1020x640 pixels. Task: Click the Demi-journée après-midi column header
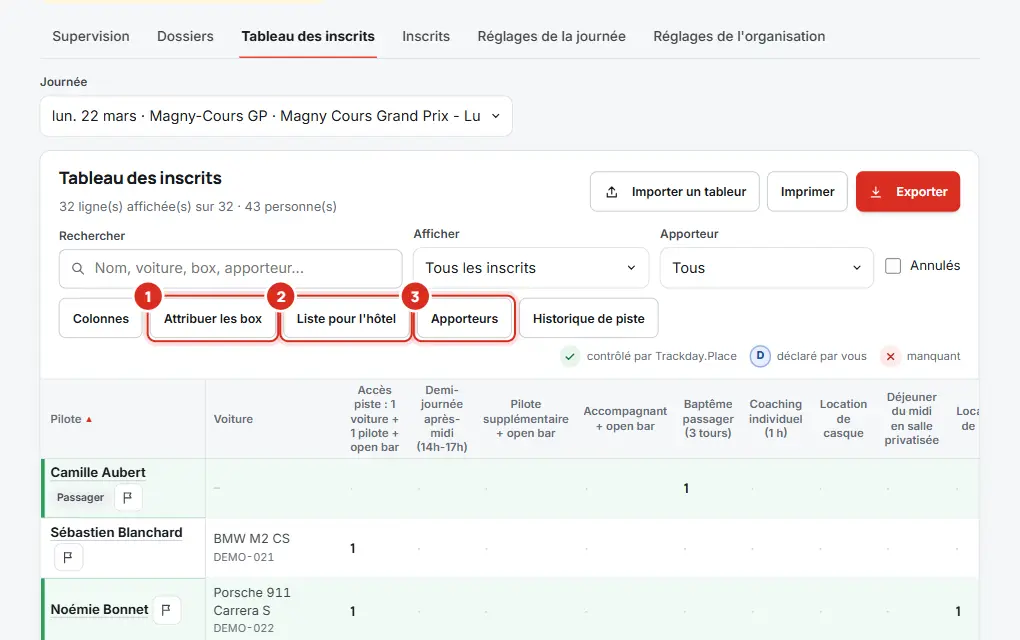pos(442,419)
